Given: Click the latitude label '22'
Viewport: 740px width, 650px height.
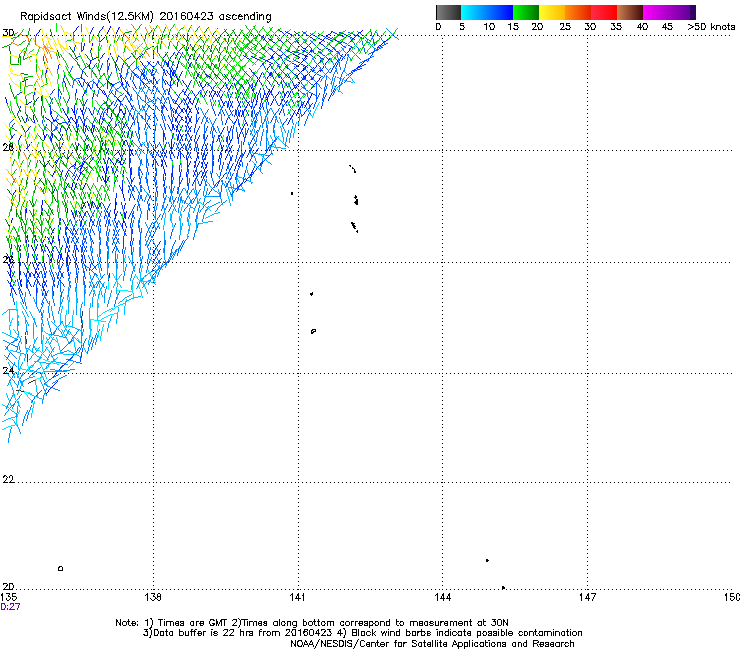Looking at the screenshot, I should [8, 480].
